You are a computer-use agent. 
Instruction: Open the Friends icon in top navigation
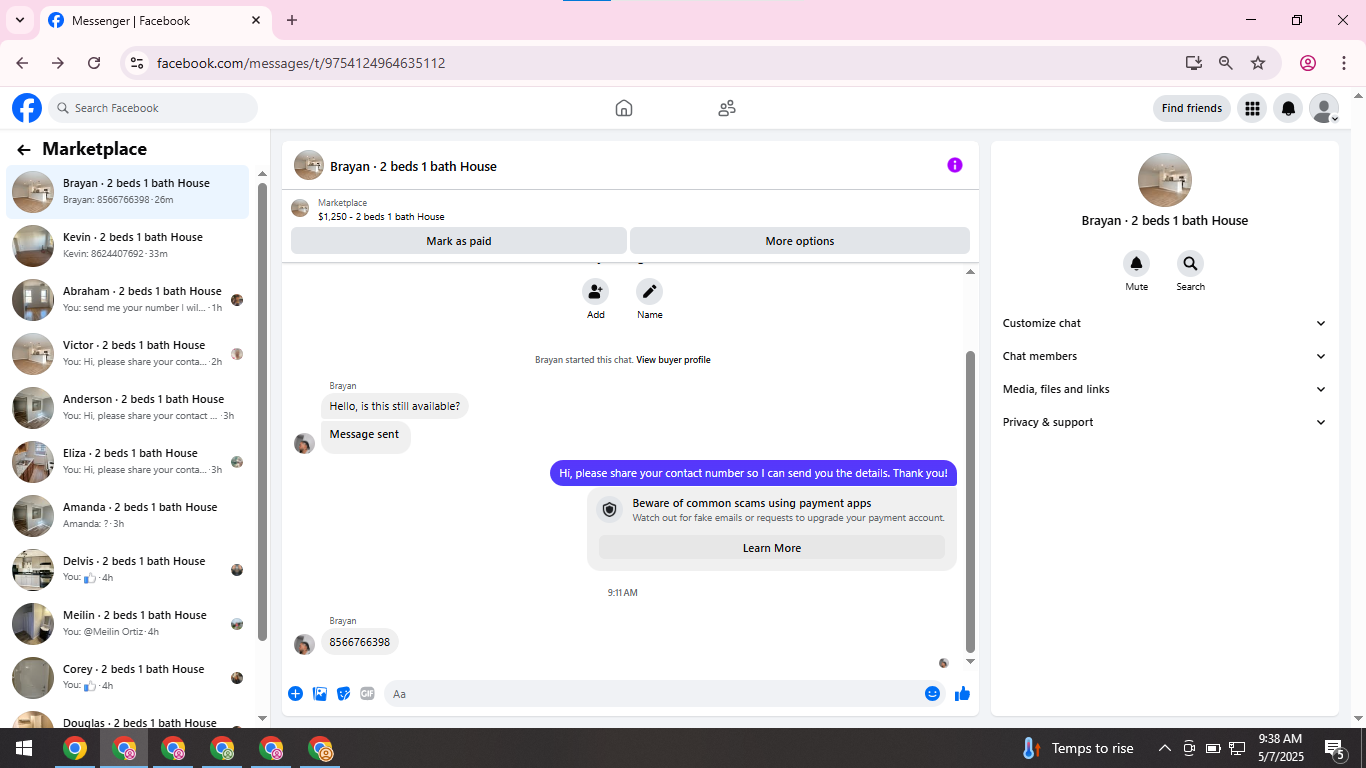[727, 108]
